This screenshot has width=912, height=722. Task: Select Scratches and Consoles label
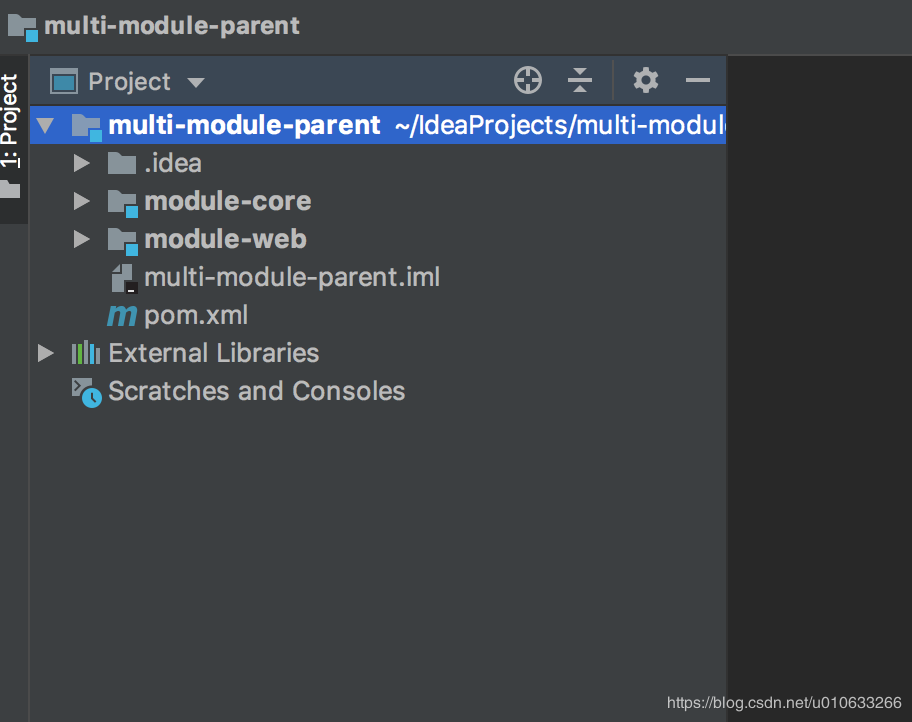coord(256,391)
